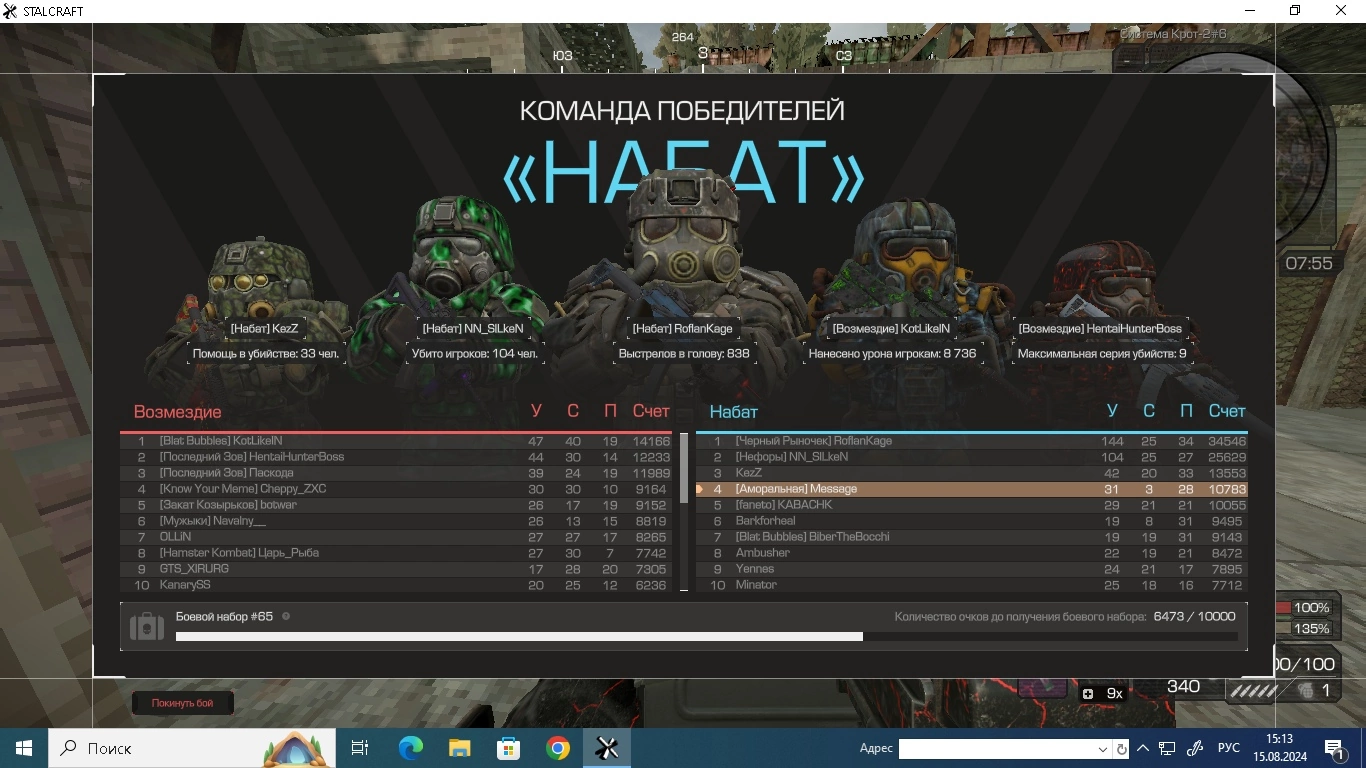This screenshot has height=768, width=1366.
Task: Click the [Возмездие] HentaiHunterBoss character label
Action: [1100, 328]
